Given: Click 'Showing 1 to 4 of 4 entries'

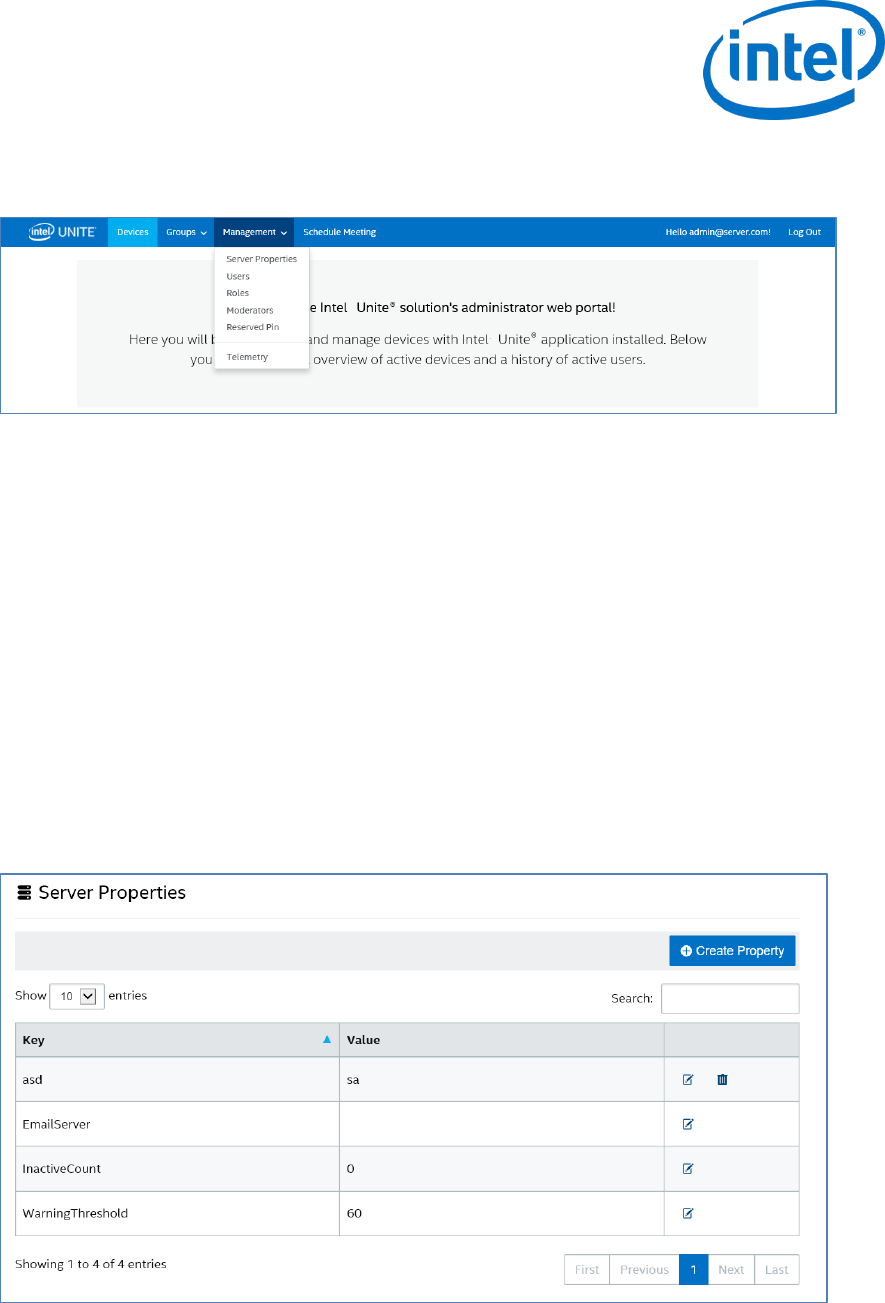Looking at the screenshot, I should [x=91, y=1264].
